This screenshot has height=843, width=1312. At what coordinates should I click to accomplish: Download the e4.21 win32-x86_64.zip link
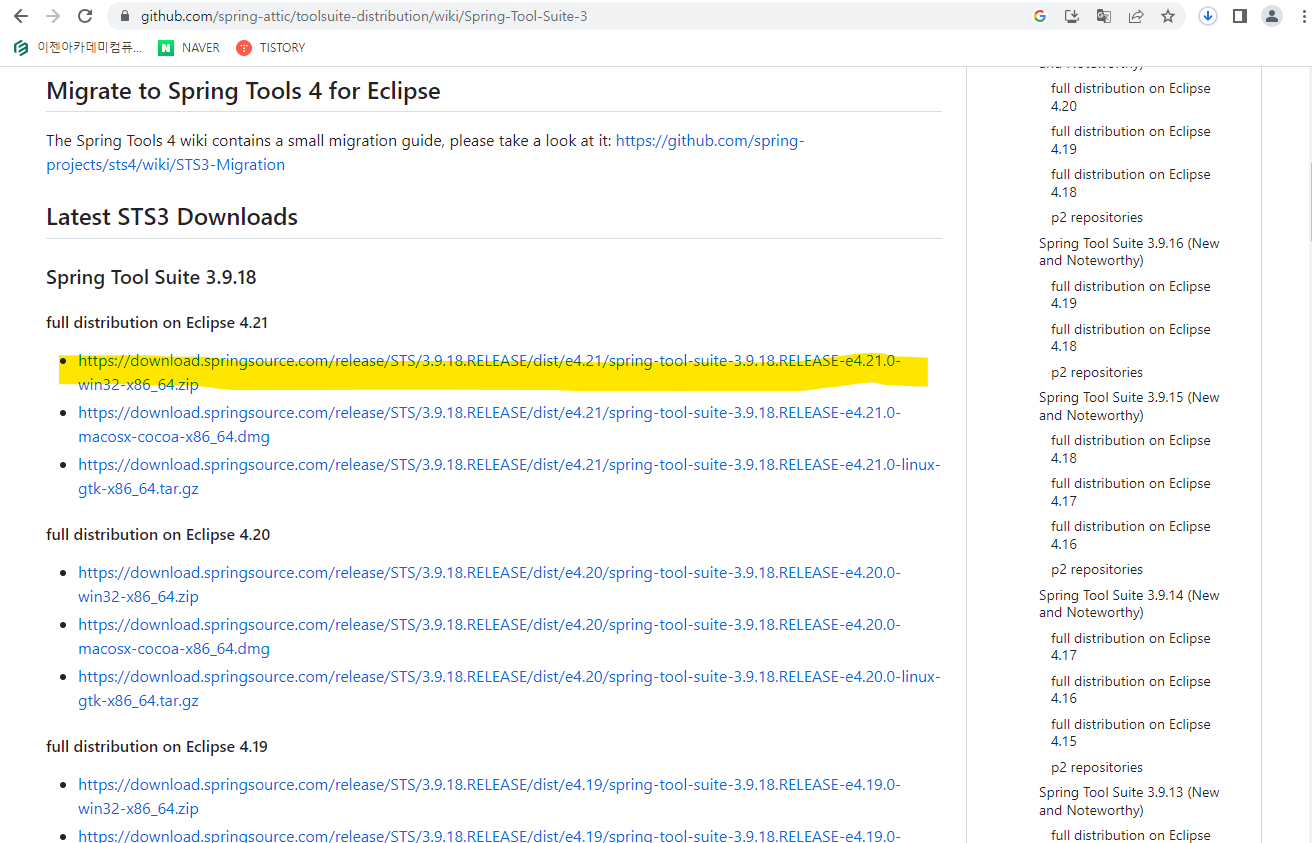click(x=489, y=372)
